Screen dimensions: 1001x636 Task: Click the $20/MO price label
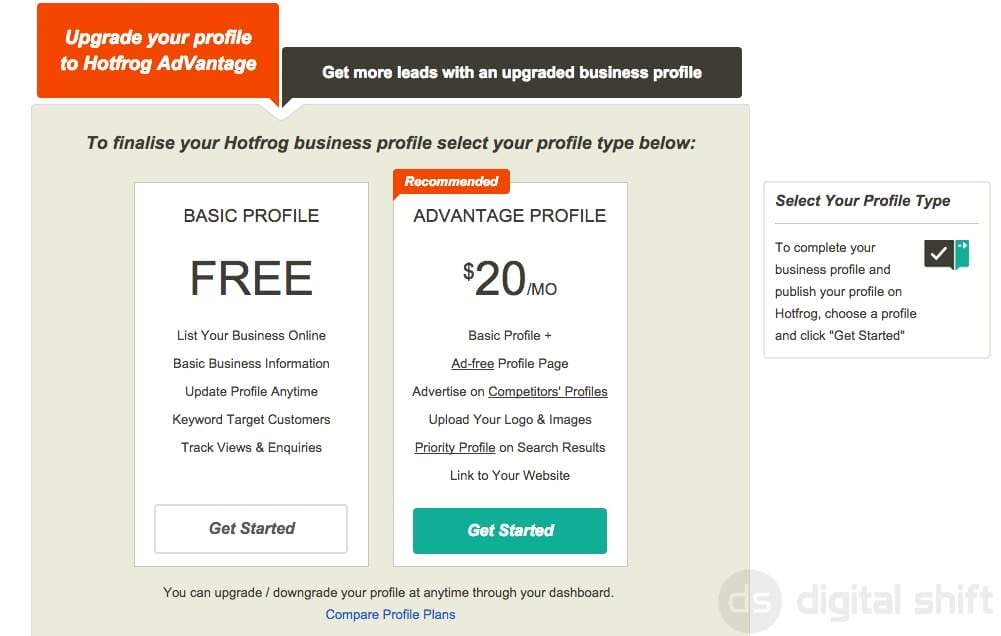pyautogui.click(x=510, y=279)
